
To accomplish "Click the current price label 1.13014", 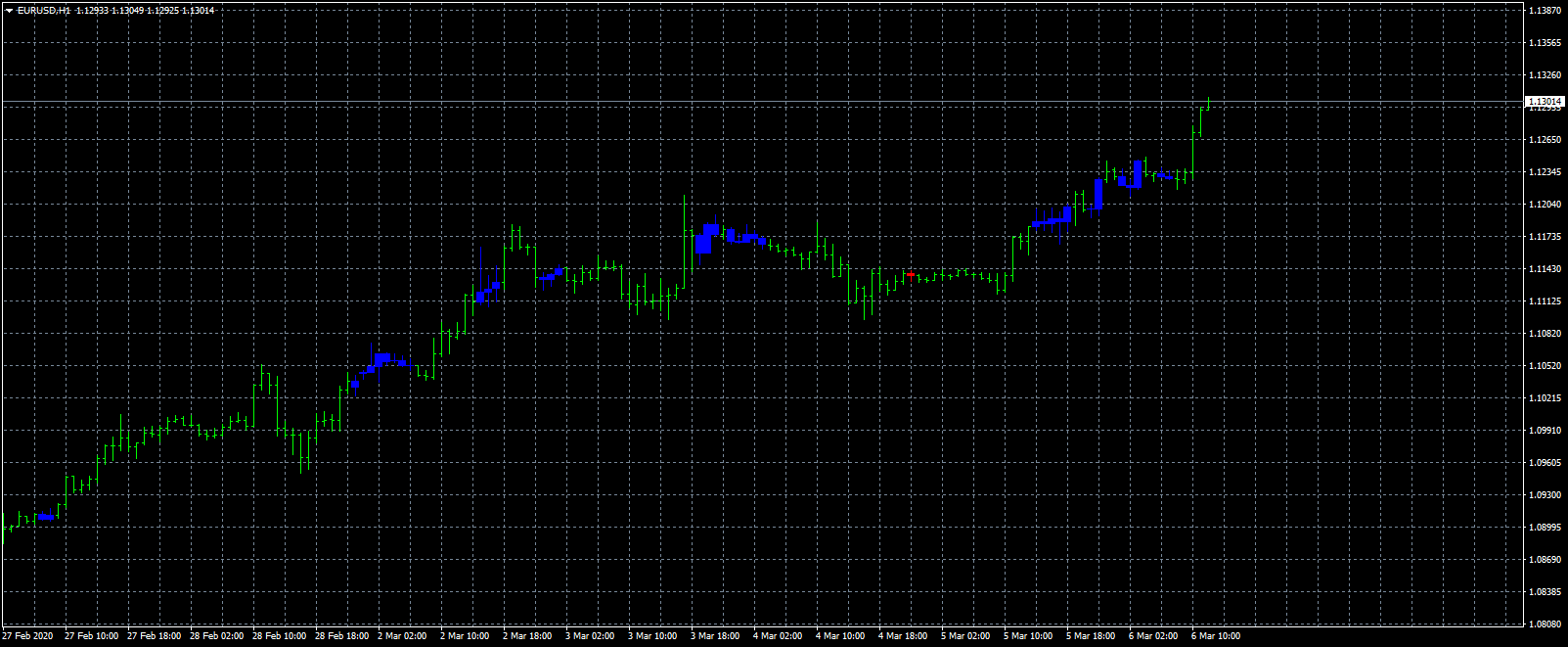I will (1545, 101).
